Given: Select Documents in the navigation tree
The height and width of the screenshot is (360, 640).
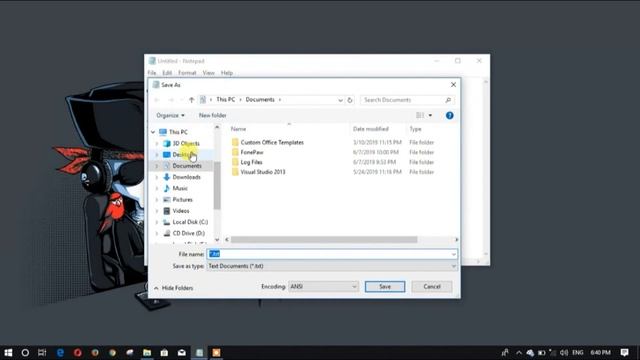Looking at the screenshot, I should pyautogui.click(x=187, y=166).
